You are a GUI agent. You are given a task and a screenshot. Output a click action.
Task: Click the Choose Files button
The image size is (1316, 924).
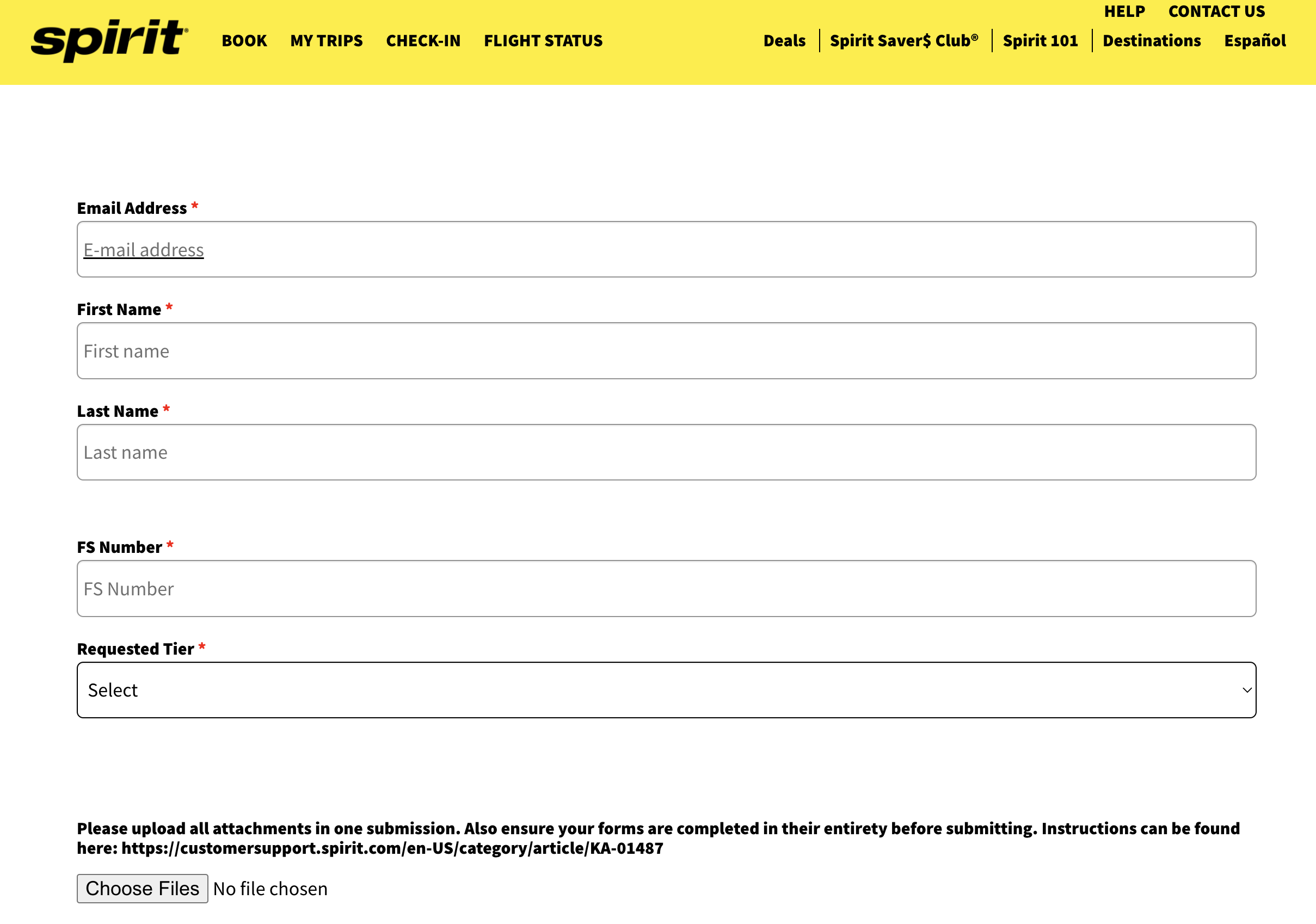tap(142, 889)
